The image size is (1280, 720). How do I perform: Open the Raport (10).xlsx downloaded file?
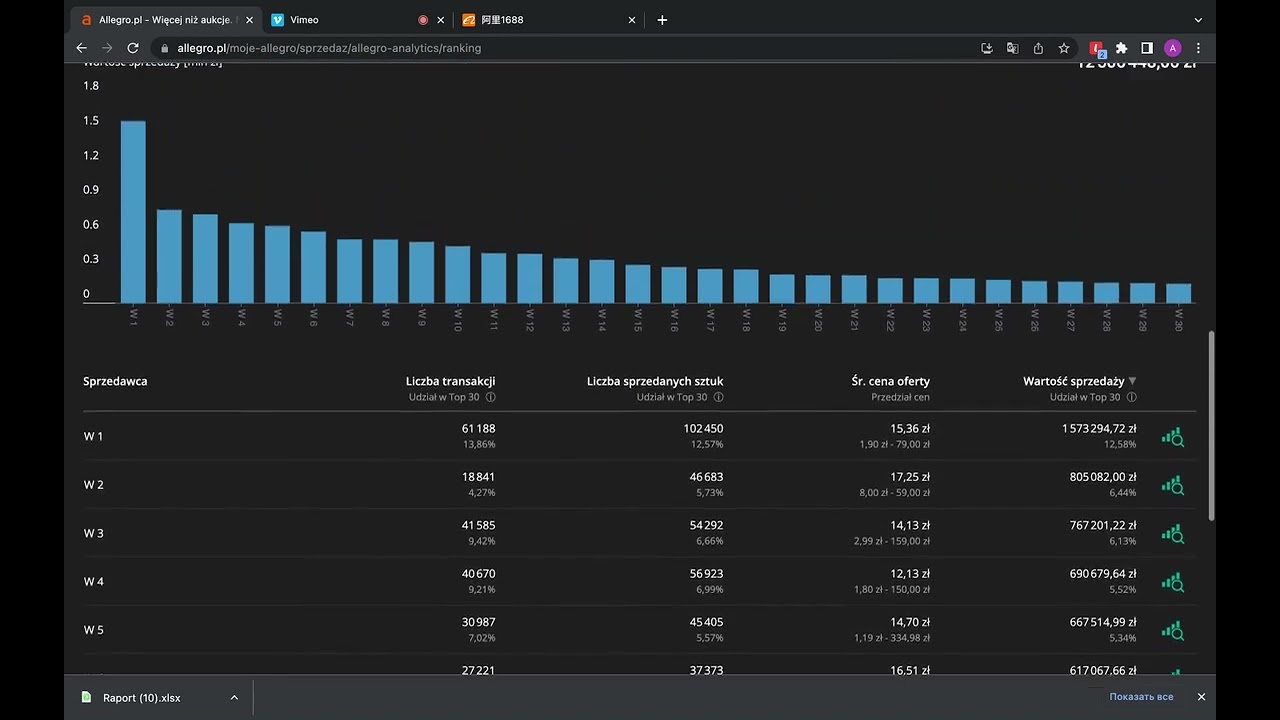(140, 697)
